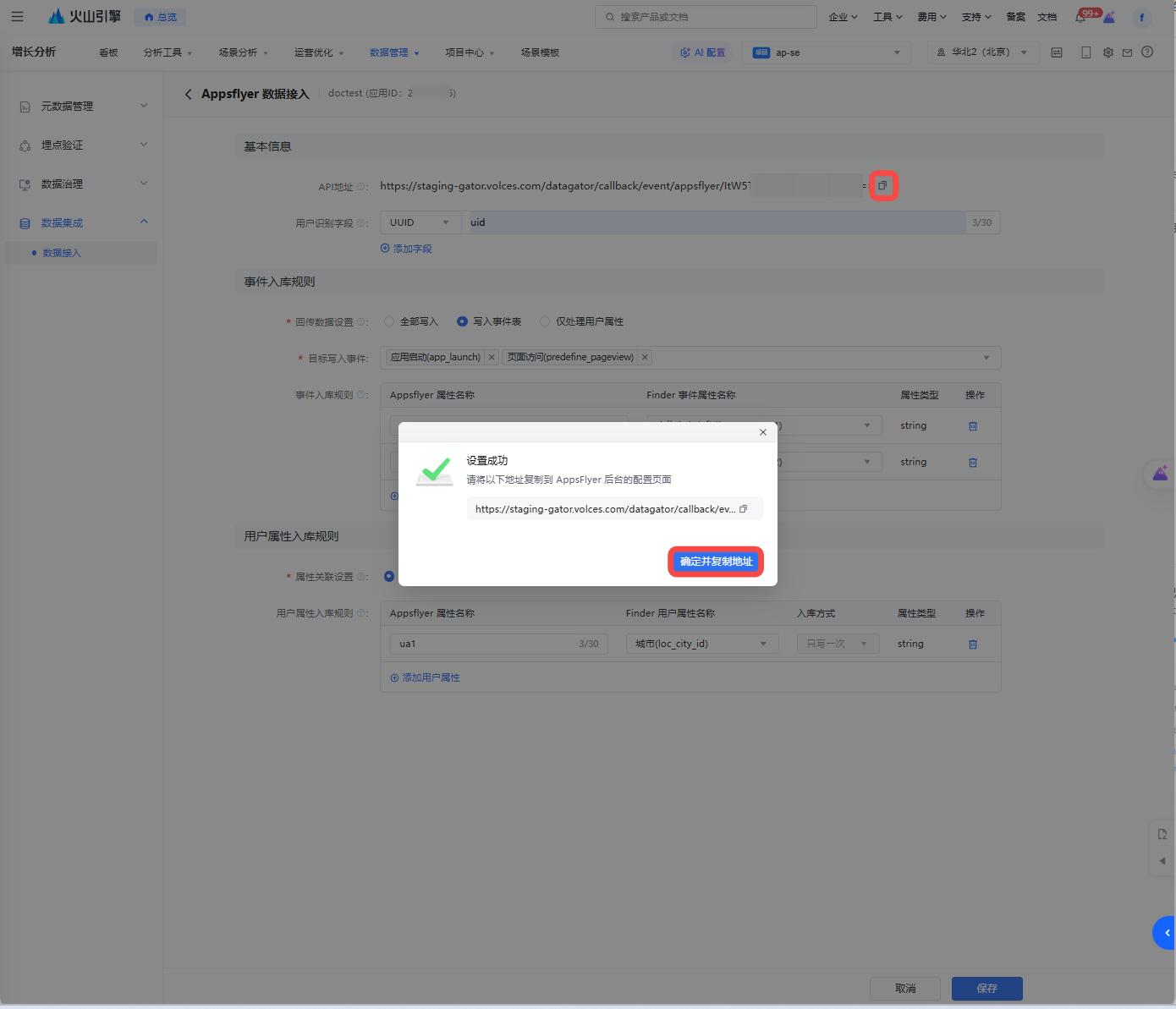Open the 场景模板 tab

click(x=540, y=52)
